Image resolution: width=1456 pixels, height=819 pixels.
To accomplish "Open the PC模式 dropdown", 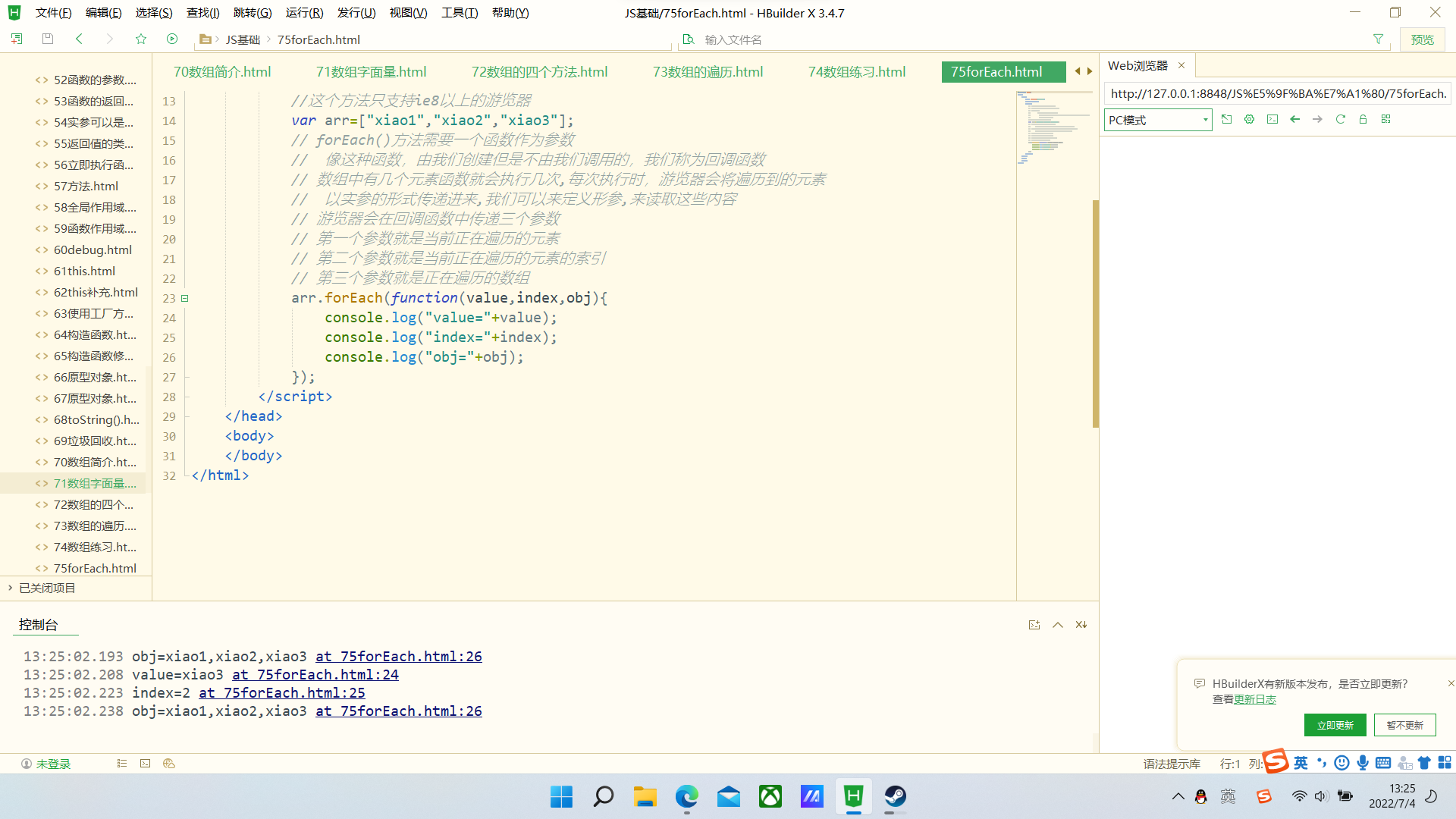I will click(1204, 120).
